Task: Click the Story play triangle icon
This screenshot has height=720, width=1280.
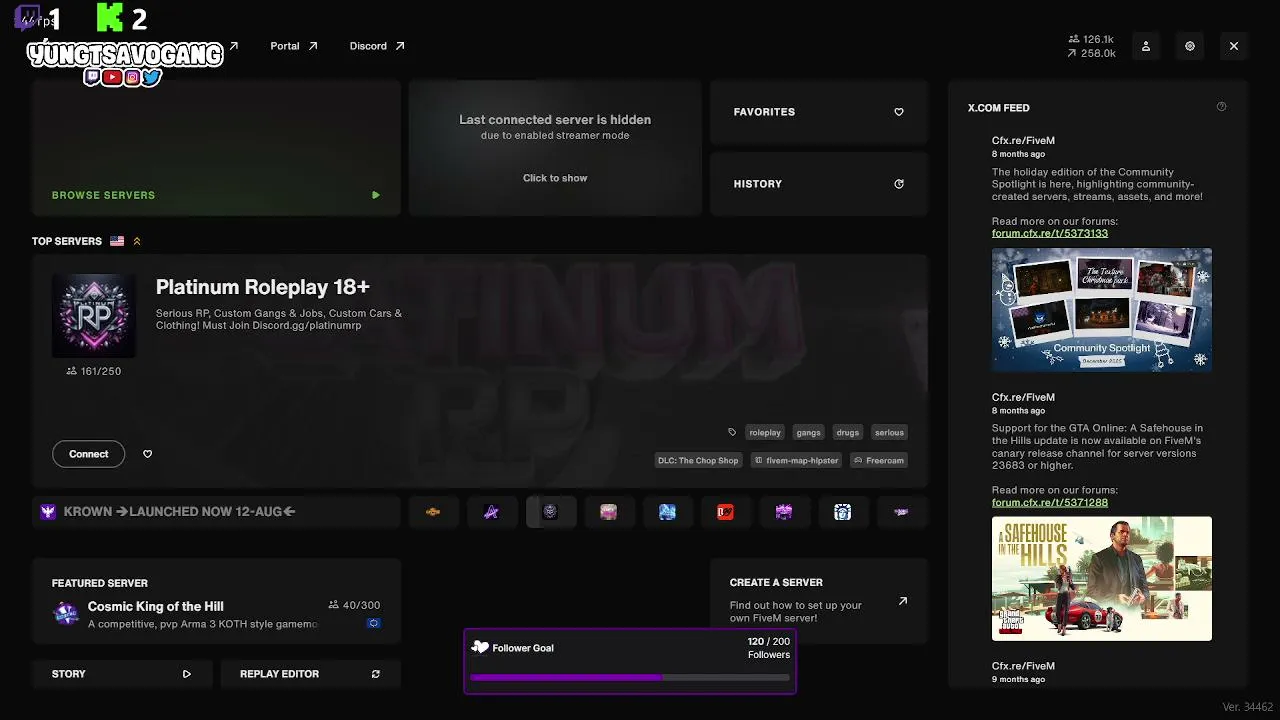Action: [187, 674]
